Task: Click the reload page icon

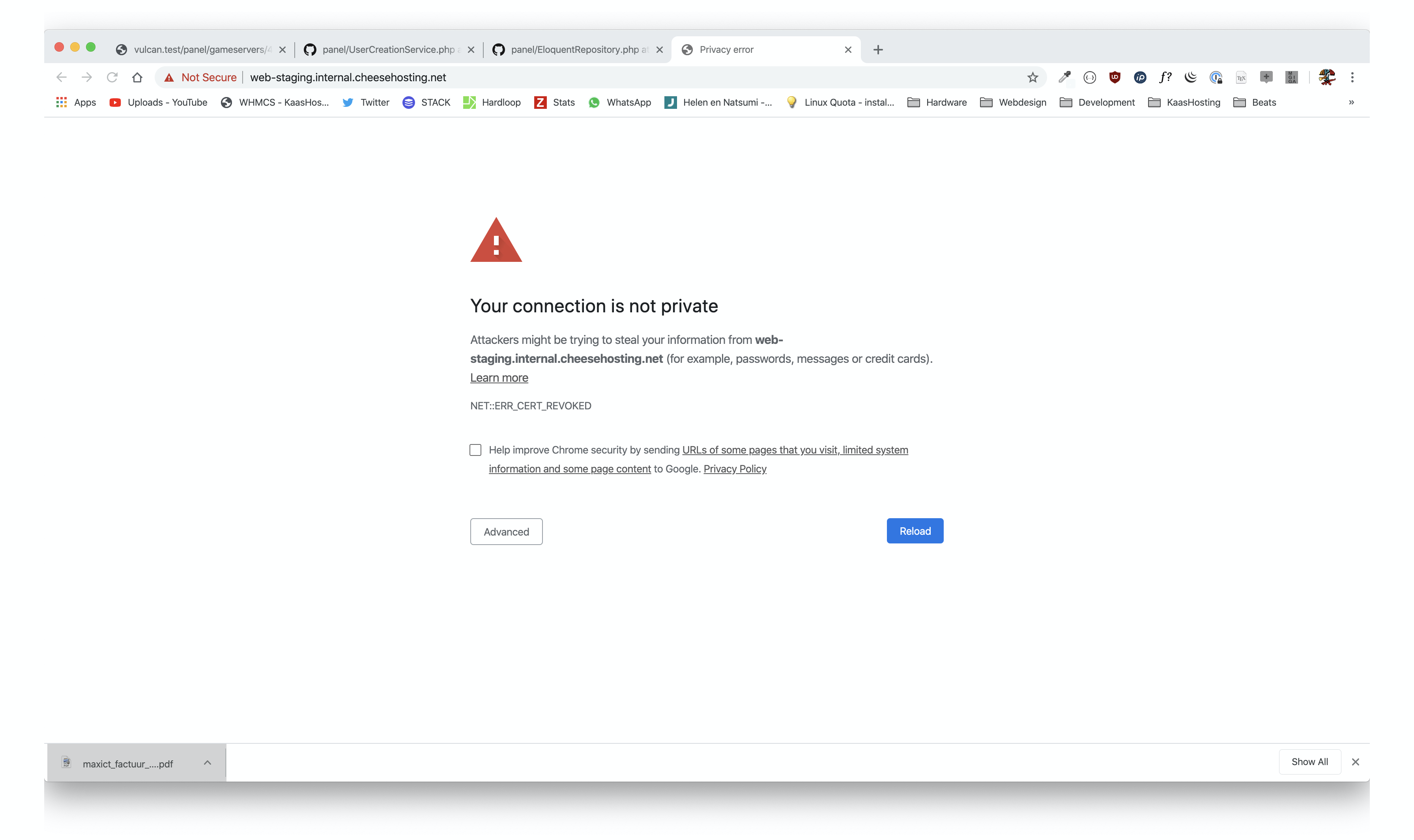Action: [x=112, y=78]
